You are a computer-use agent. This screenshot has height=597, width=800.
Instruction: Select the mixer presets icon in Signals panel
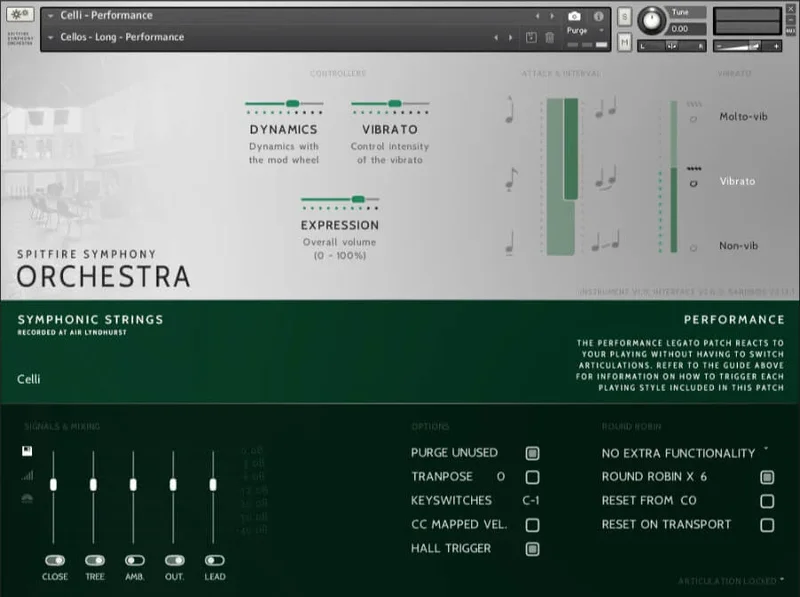click(x=27, y=451)
